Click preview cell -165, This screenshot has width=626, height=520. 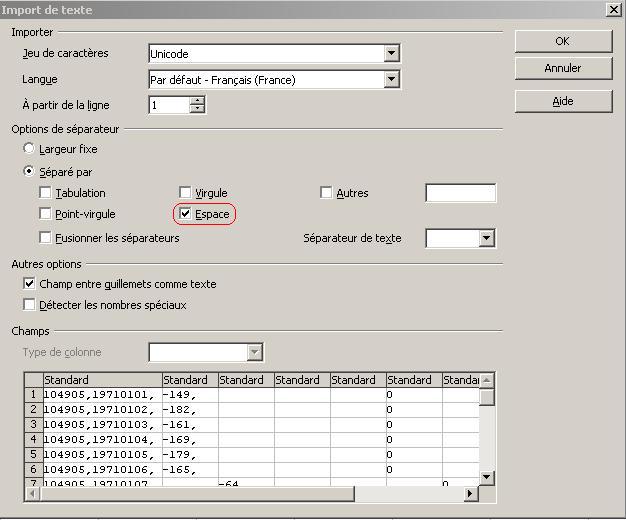(x=190, y=469)
